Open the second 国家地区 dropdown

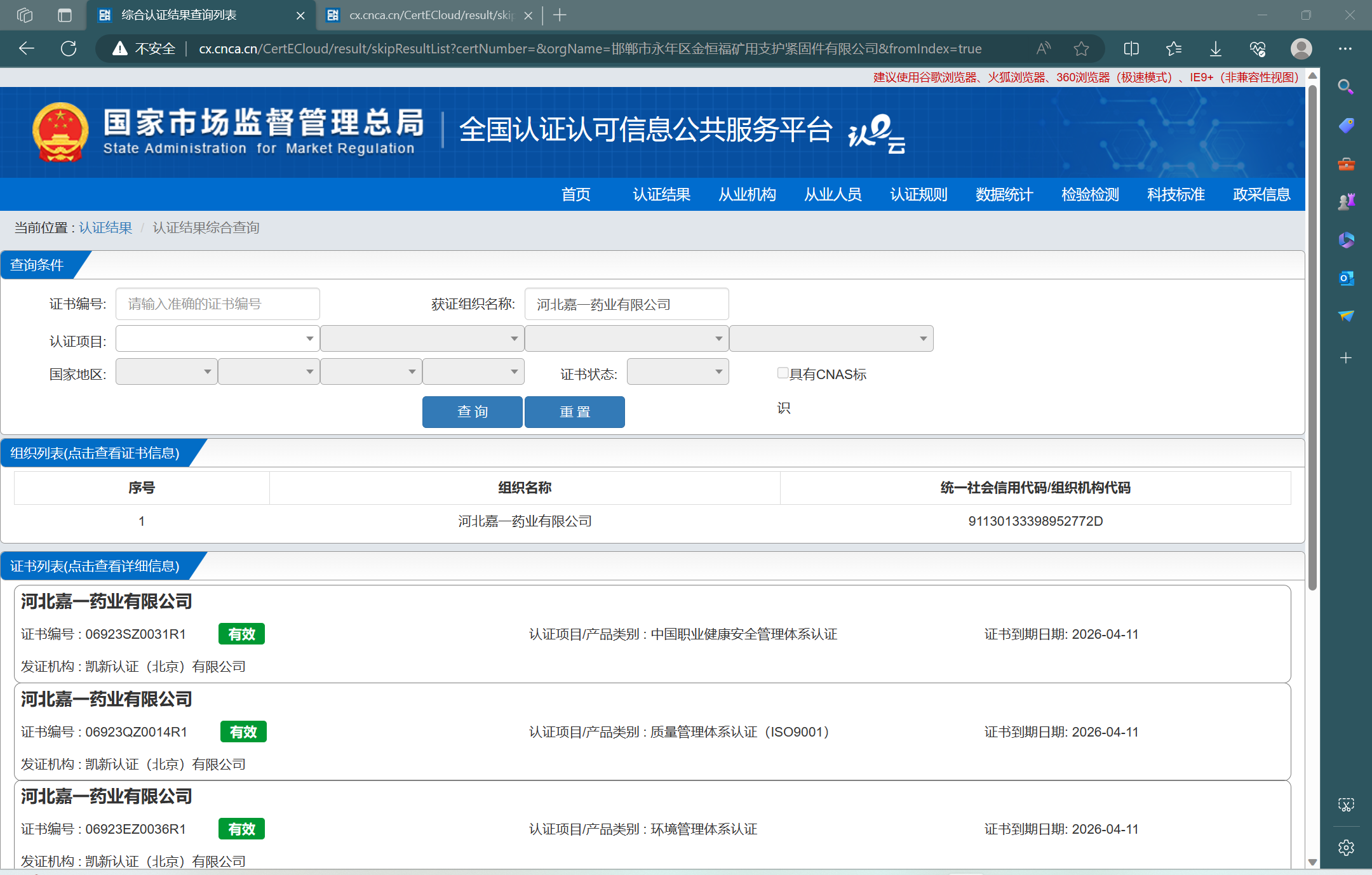[x=269, y=371]
